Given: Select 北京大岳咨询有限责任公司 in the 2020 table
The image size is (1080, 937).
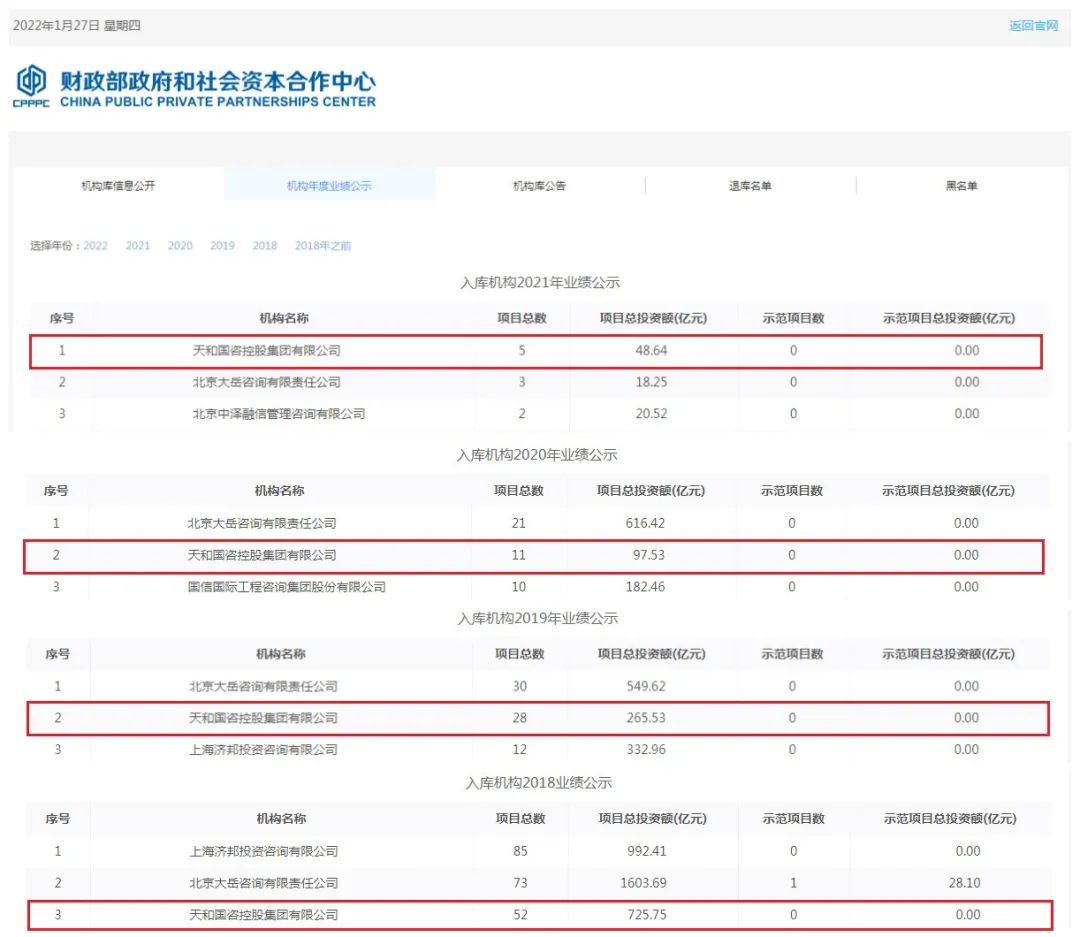Looking at the screenshot, I should (x=262, y=524).
